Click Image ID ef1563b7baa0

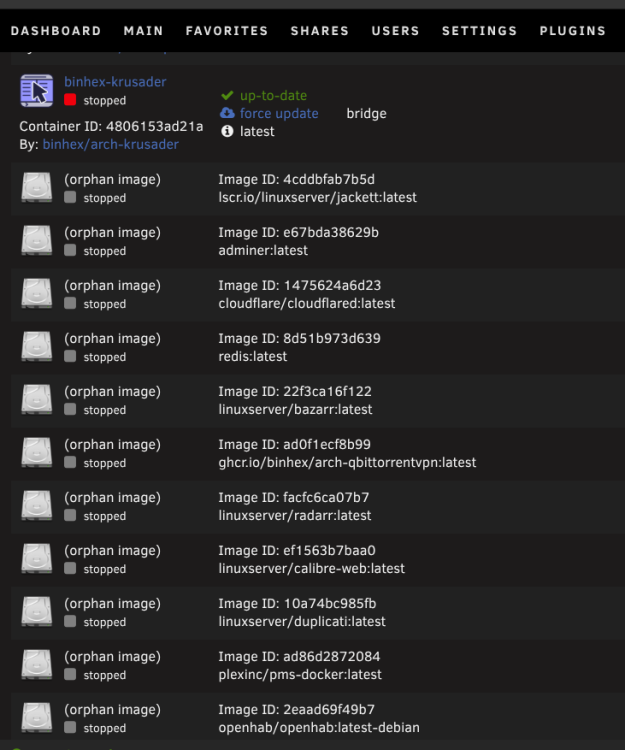(x=297, y=551)
